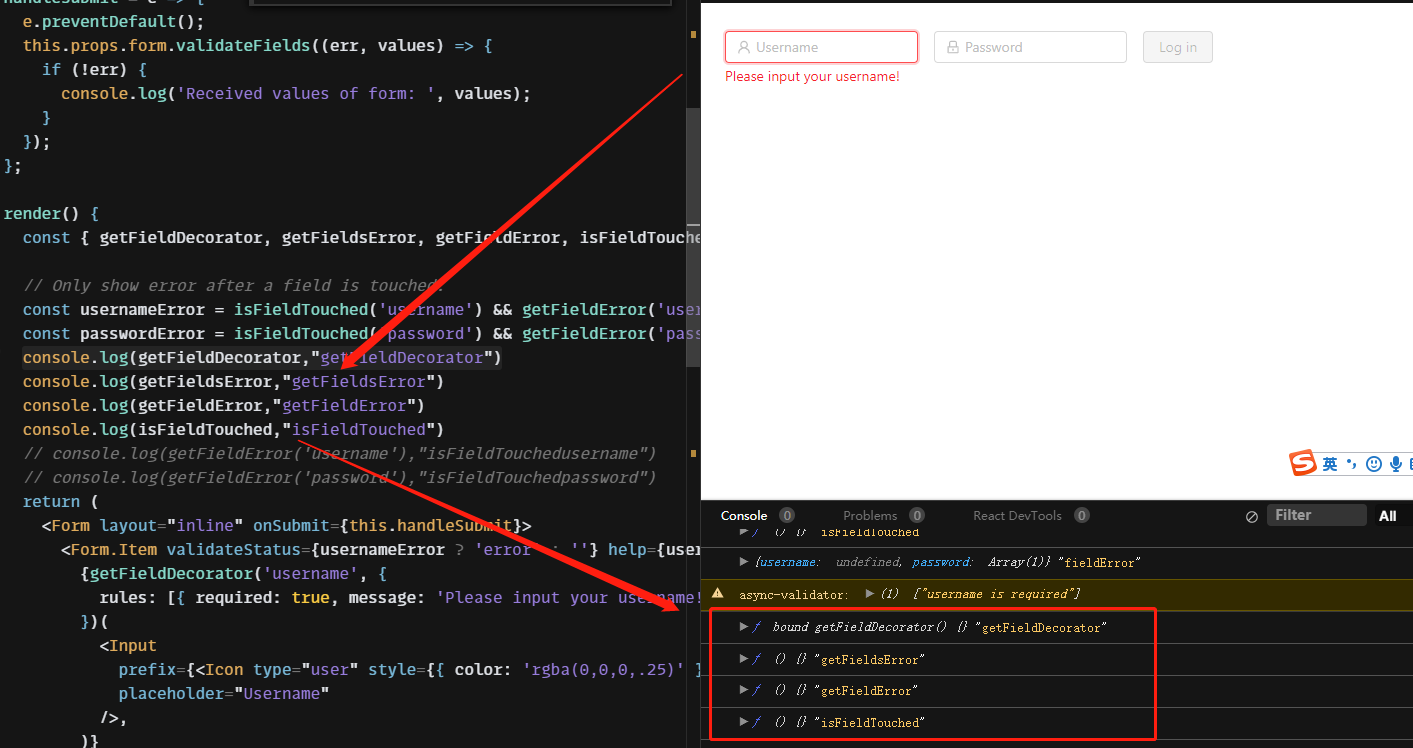The image size is (1413, 748).
Task: Click the "getFieldDecorator" string in console output
Action: pyautogui.click(x=1040, y=627)
